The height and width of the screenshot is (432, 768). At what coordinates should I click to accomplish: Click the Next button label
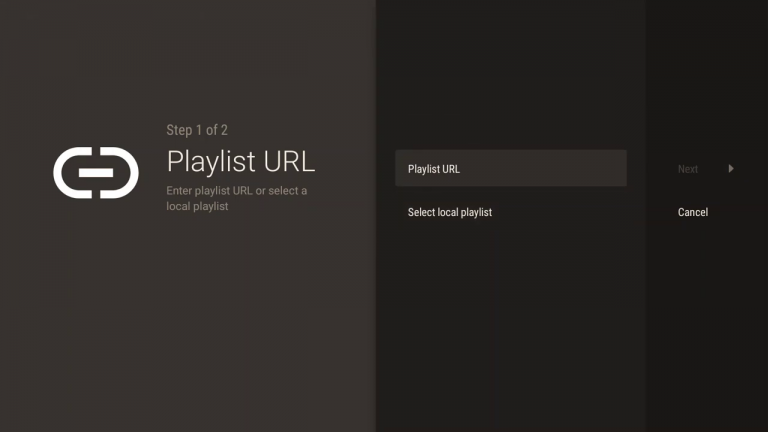[x=688, y=169]
